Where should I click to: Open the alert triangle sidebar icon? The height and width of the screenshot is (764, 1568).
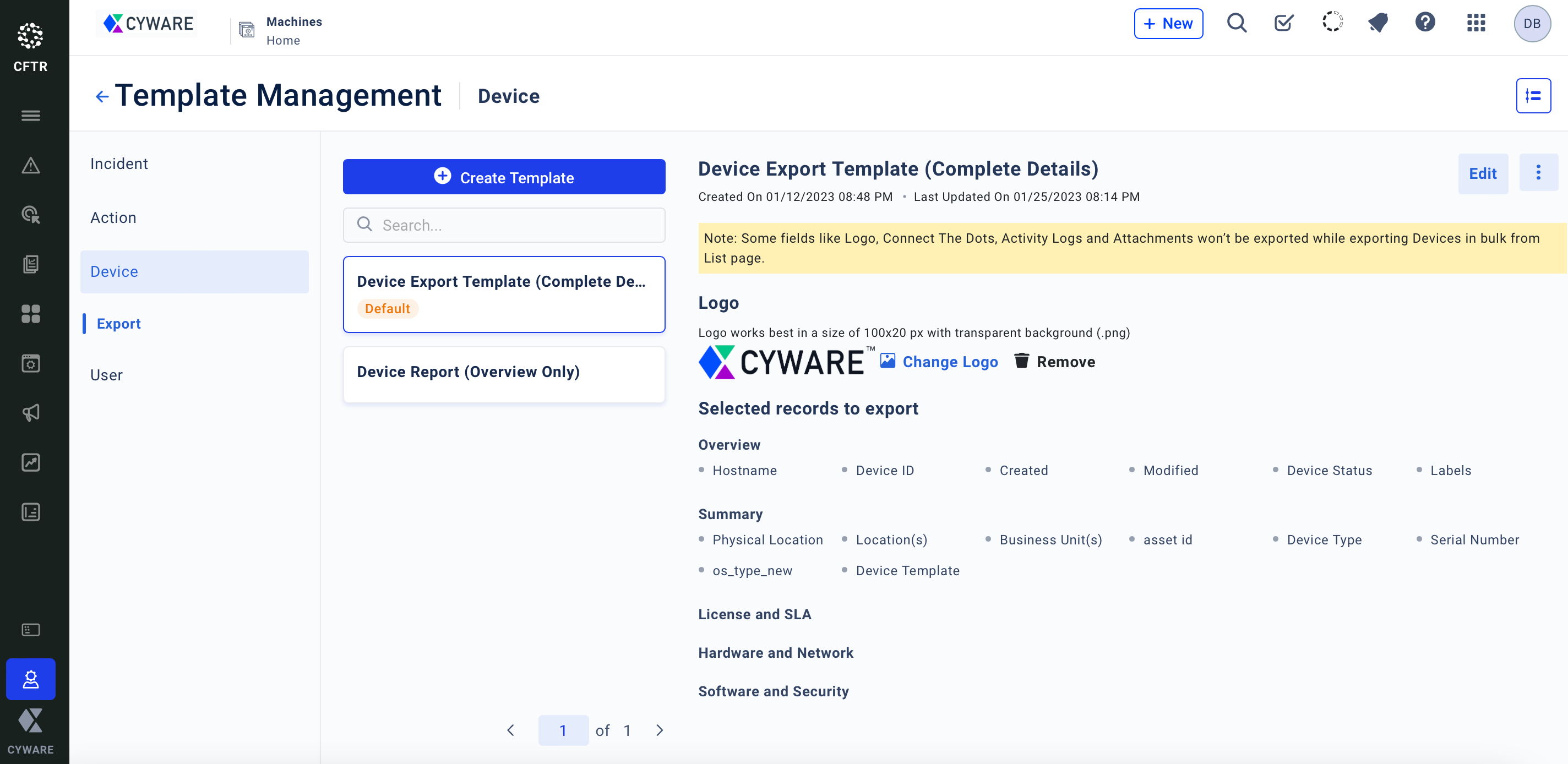(x=30, y=165)
